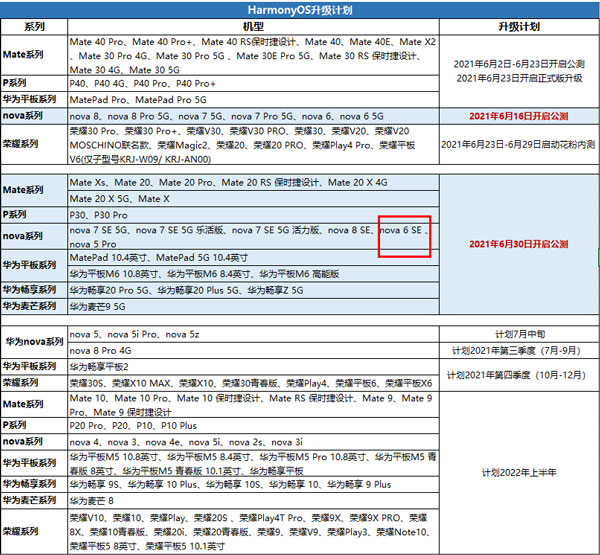The image size is (600, 555).
Task: Select MatePad 10.4英寸、MatePad 5G 10.4英寸 cell
Action: click(x=253, y=258)
